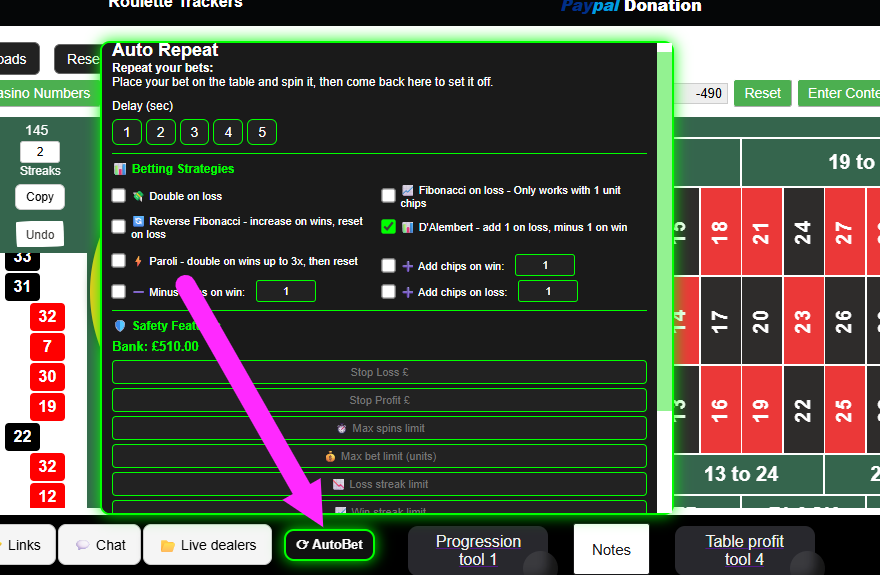Undo the last entered number
Viewport: 880px width, 575px height.
(x=40, y=234)
